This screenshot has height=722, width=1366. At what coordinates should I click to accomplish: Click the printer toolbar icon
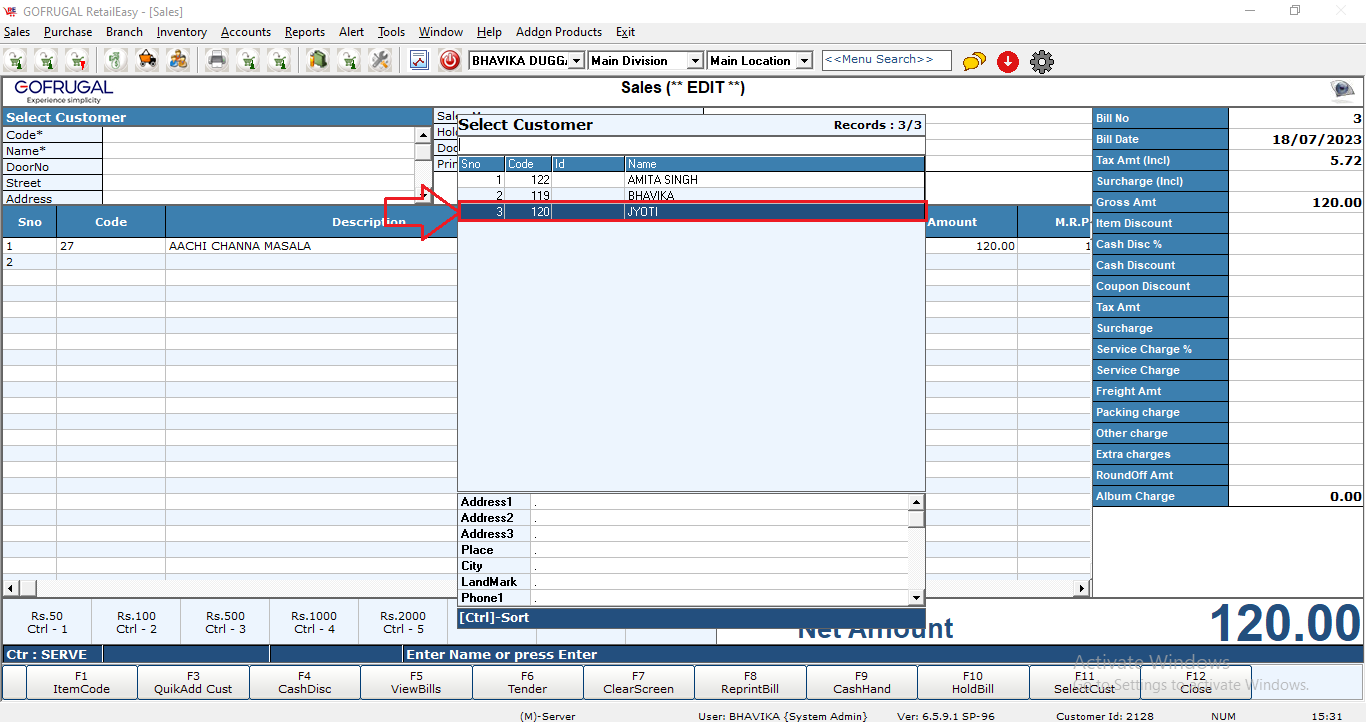[217, 61]
